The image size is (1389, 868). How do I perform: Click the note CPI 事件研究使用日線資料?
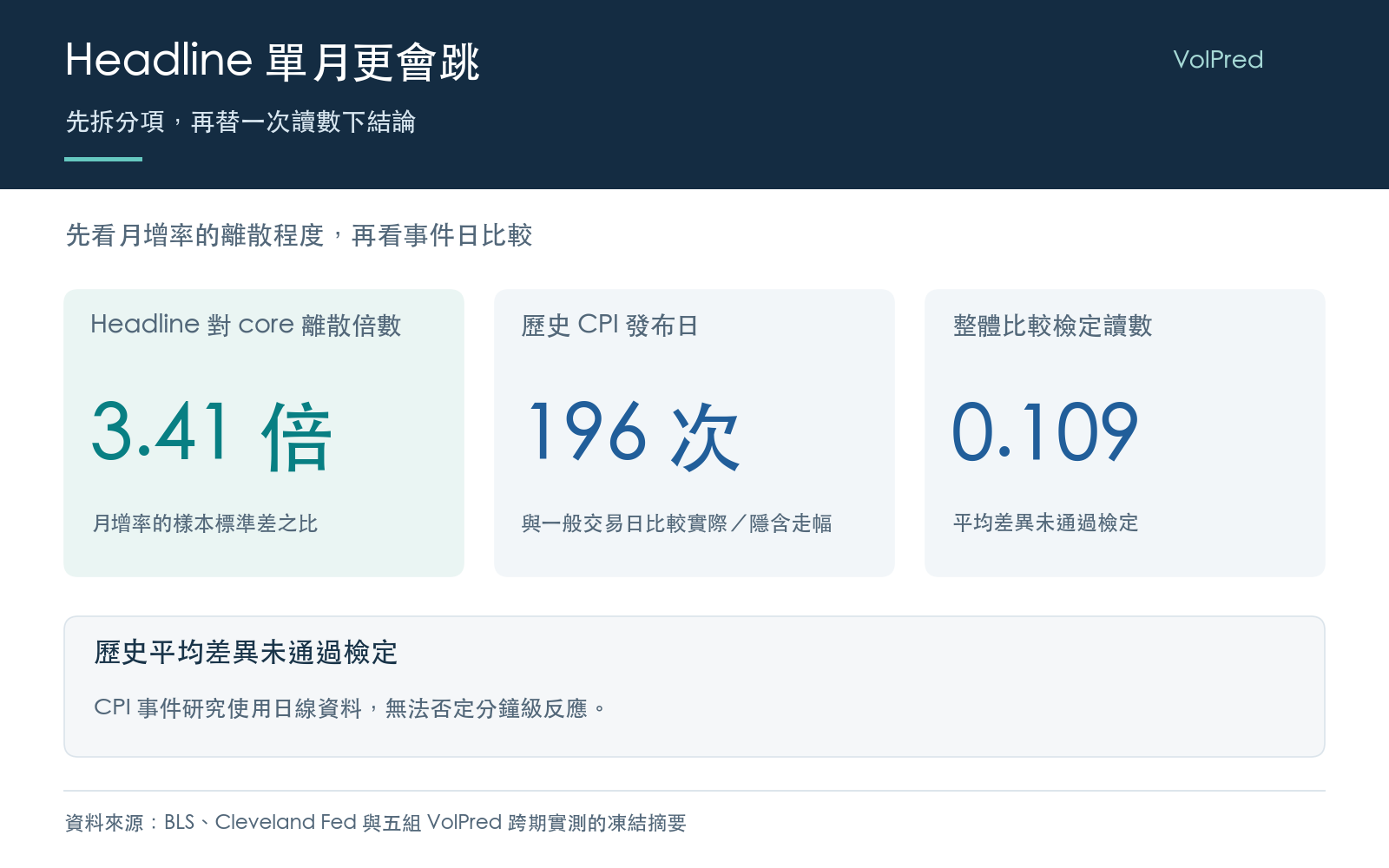(x=227, y=708)
